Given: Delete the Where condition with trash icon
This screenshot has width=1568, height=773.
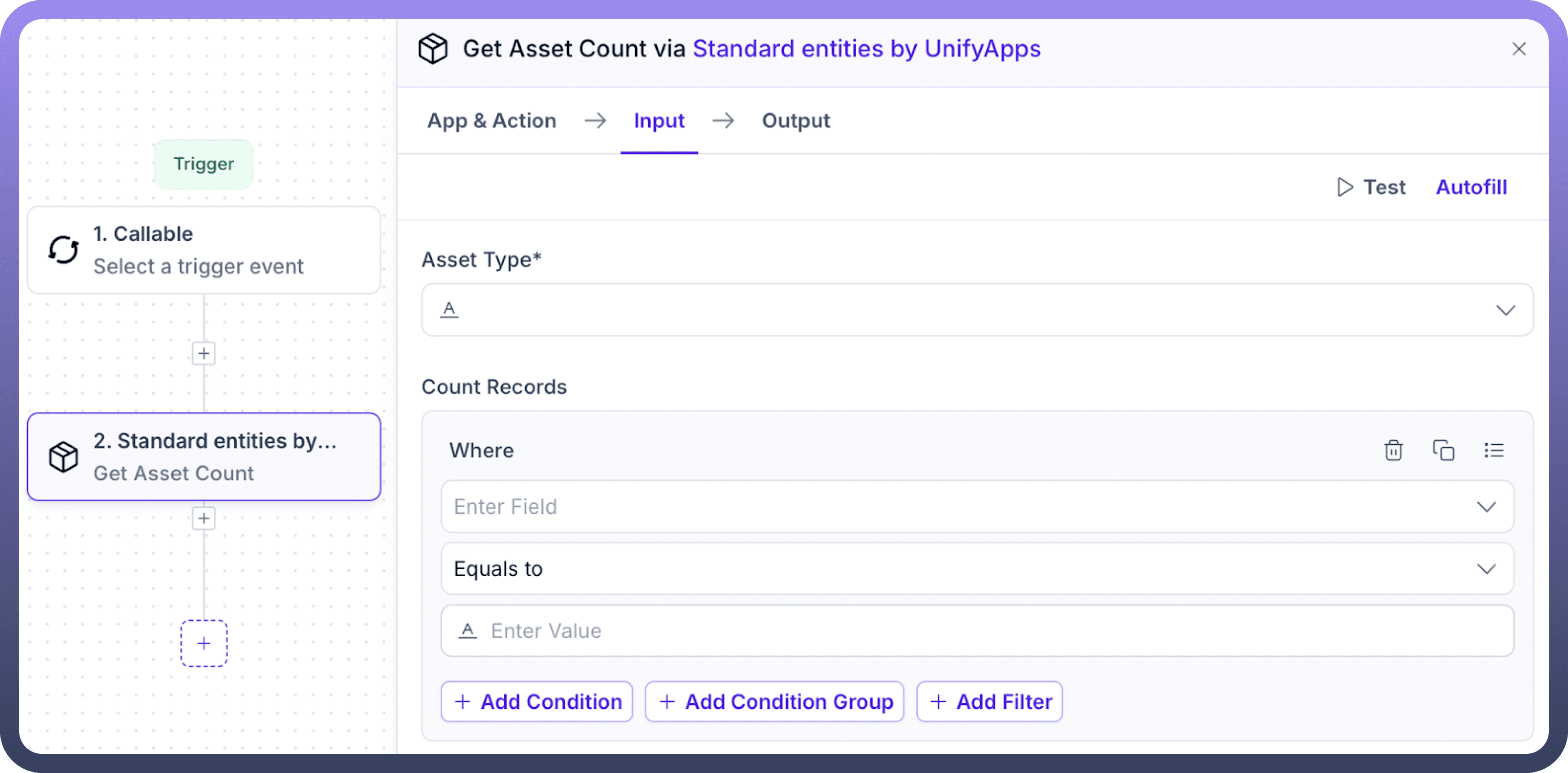Looking at the screenshot, I should [x=1394, y=451].
